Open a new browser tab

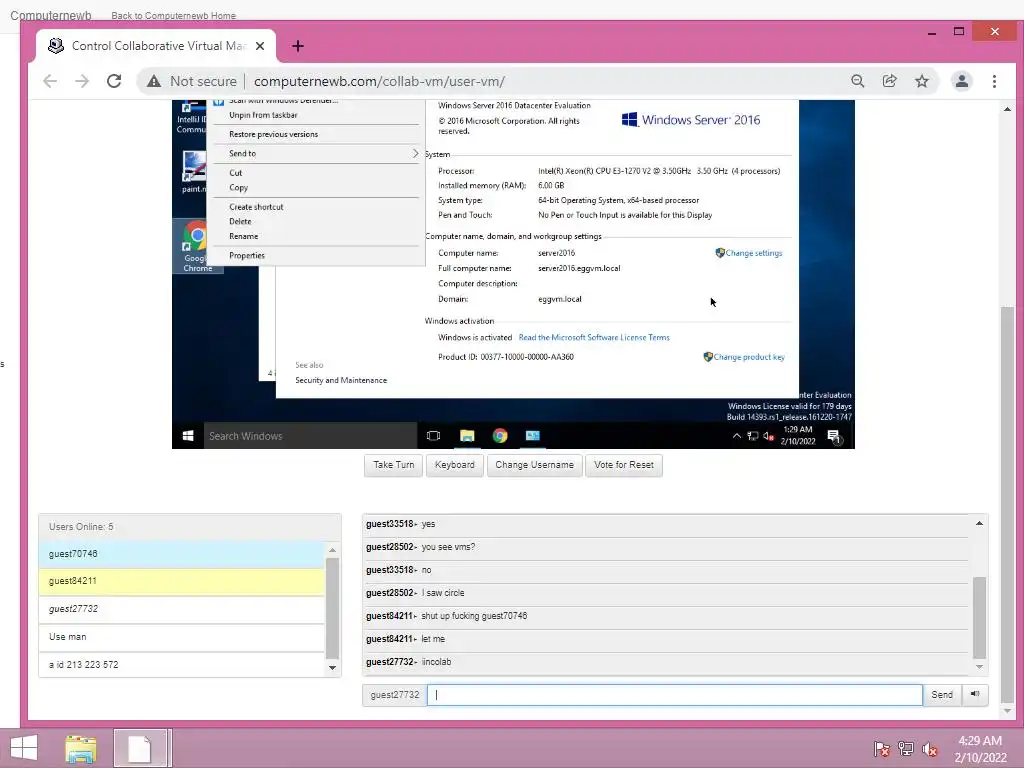pos(298,46)
